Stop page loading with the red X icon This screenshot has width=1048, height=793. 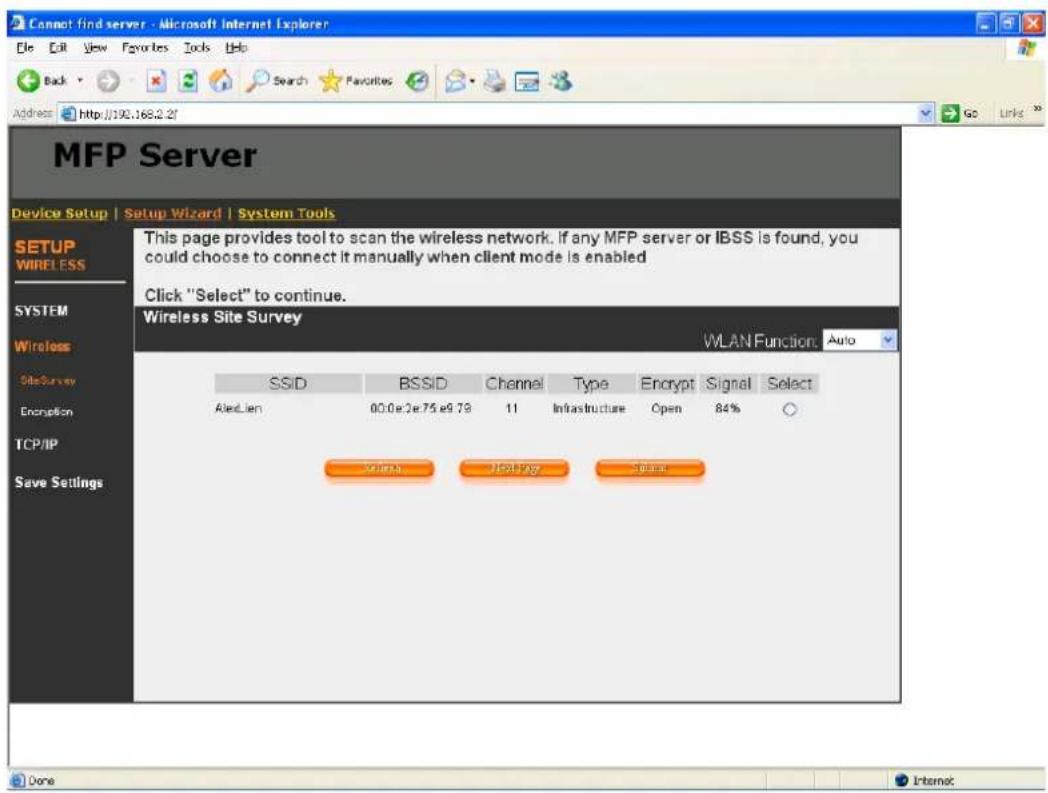pyautogui.click(x=156, y=81)
